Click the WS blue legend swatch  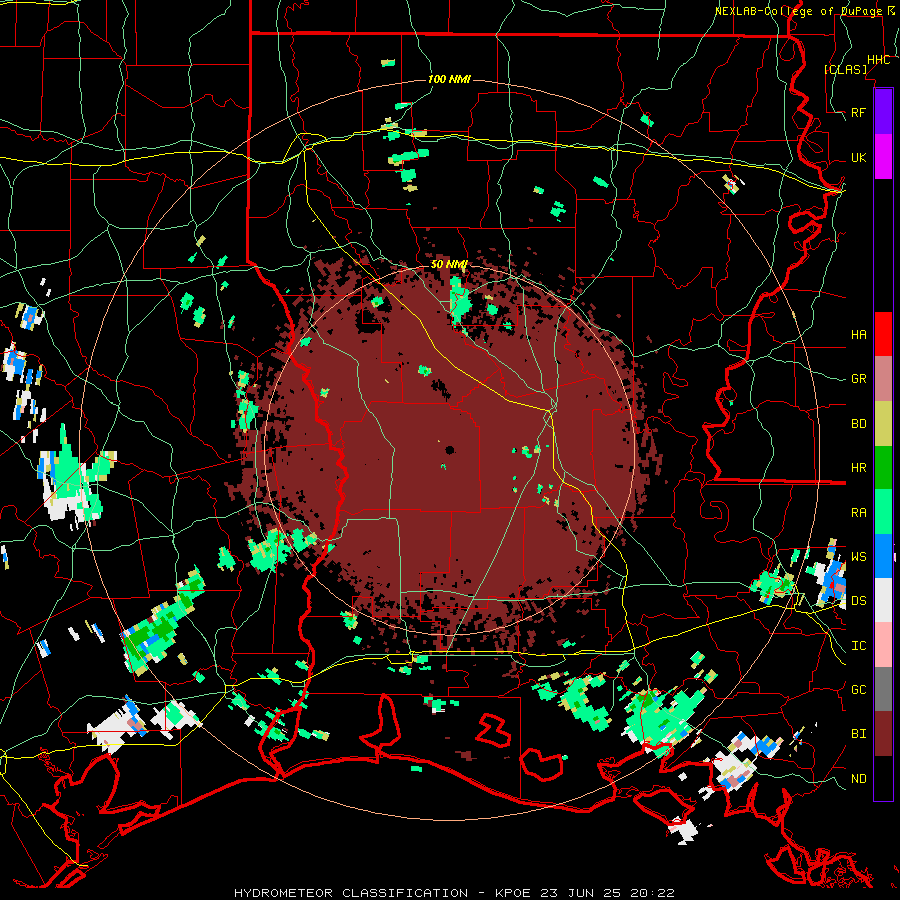point(883,556)
